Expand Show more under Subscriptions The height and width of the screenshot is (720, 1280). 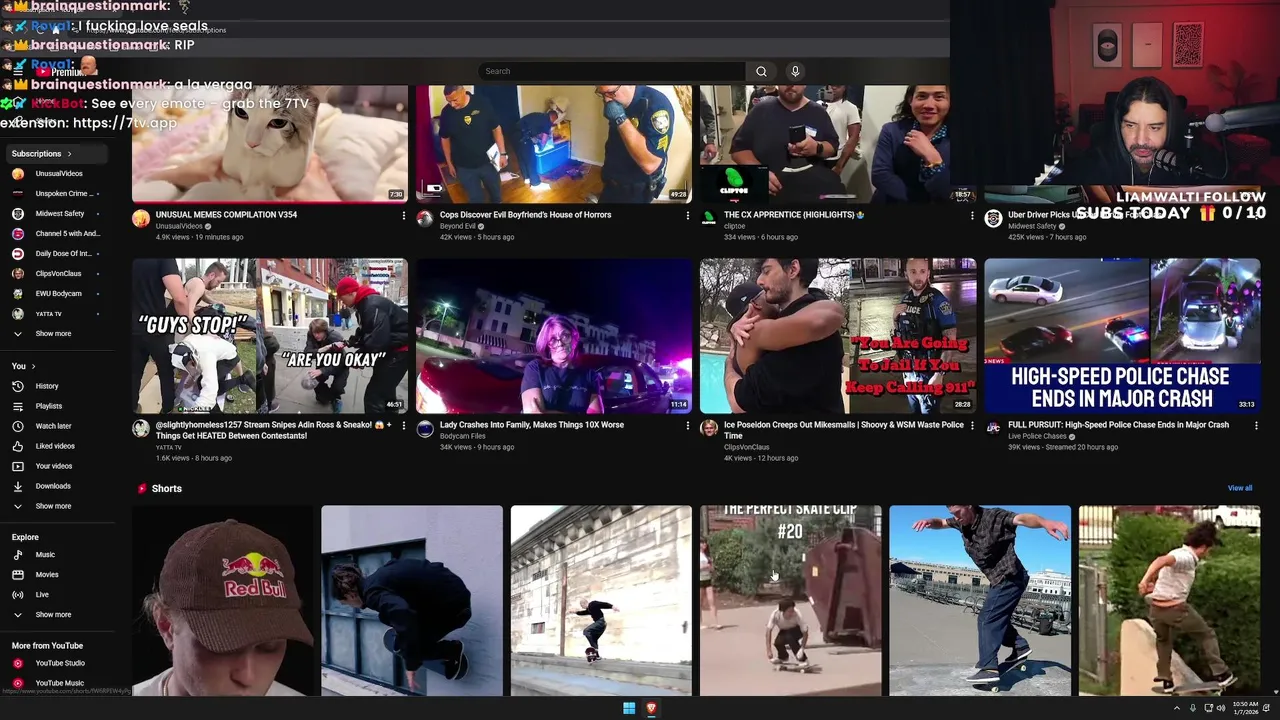tap(53, 334)
